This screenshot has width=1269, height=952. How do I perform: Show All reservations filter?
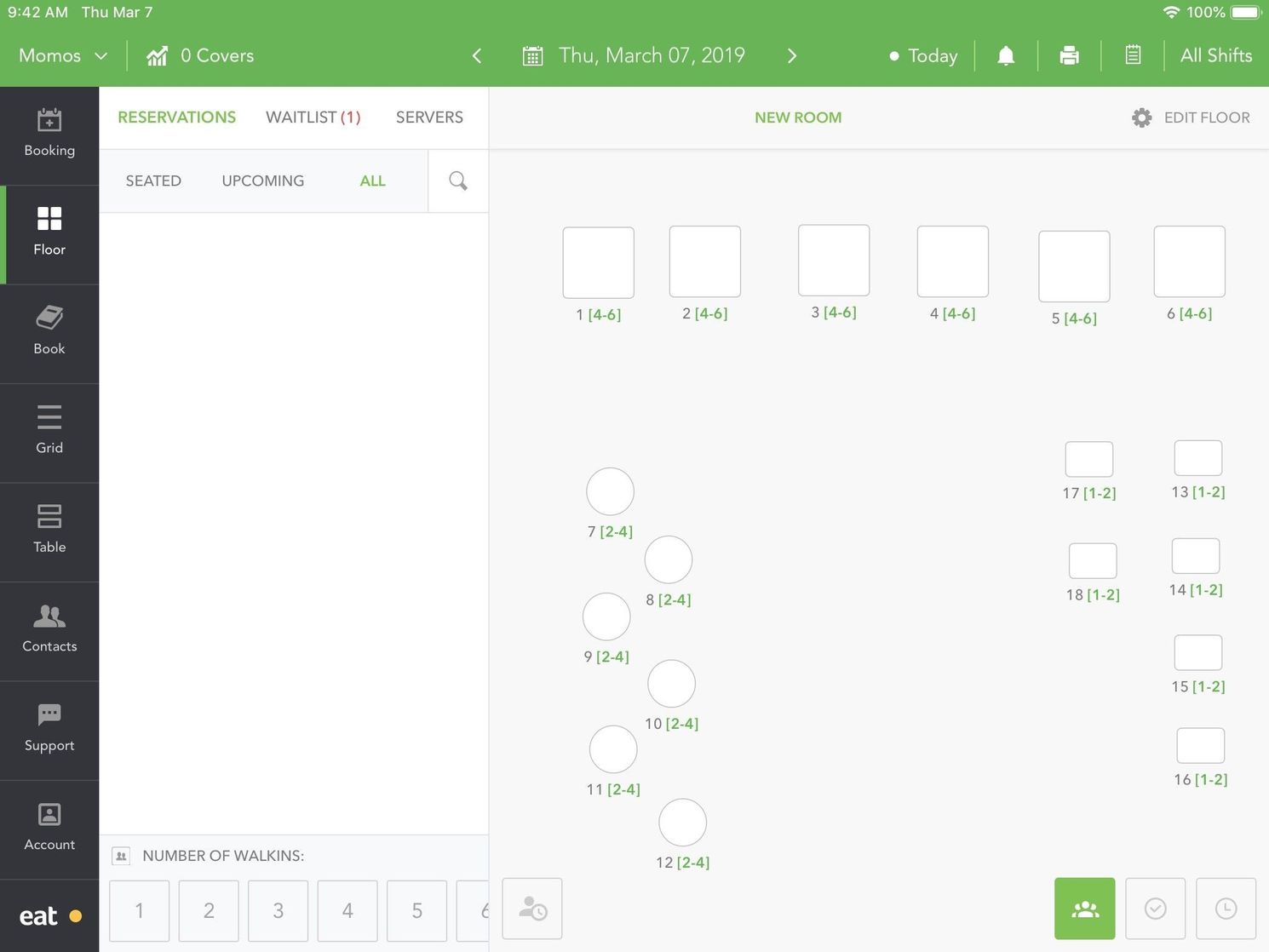tap(373, 181)
